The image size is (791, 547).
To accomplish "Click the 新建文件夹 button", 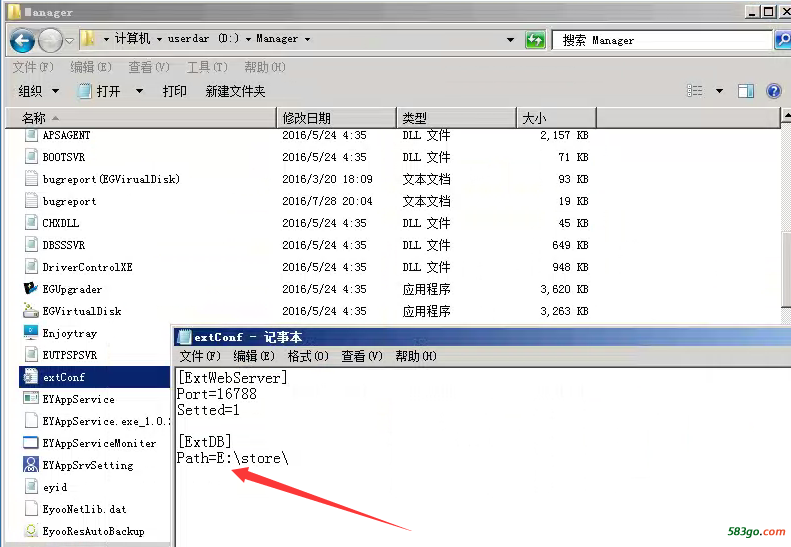I will [235, 91].
